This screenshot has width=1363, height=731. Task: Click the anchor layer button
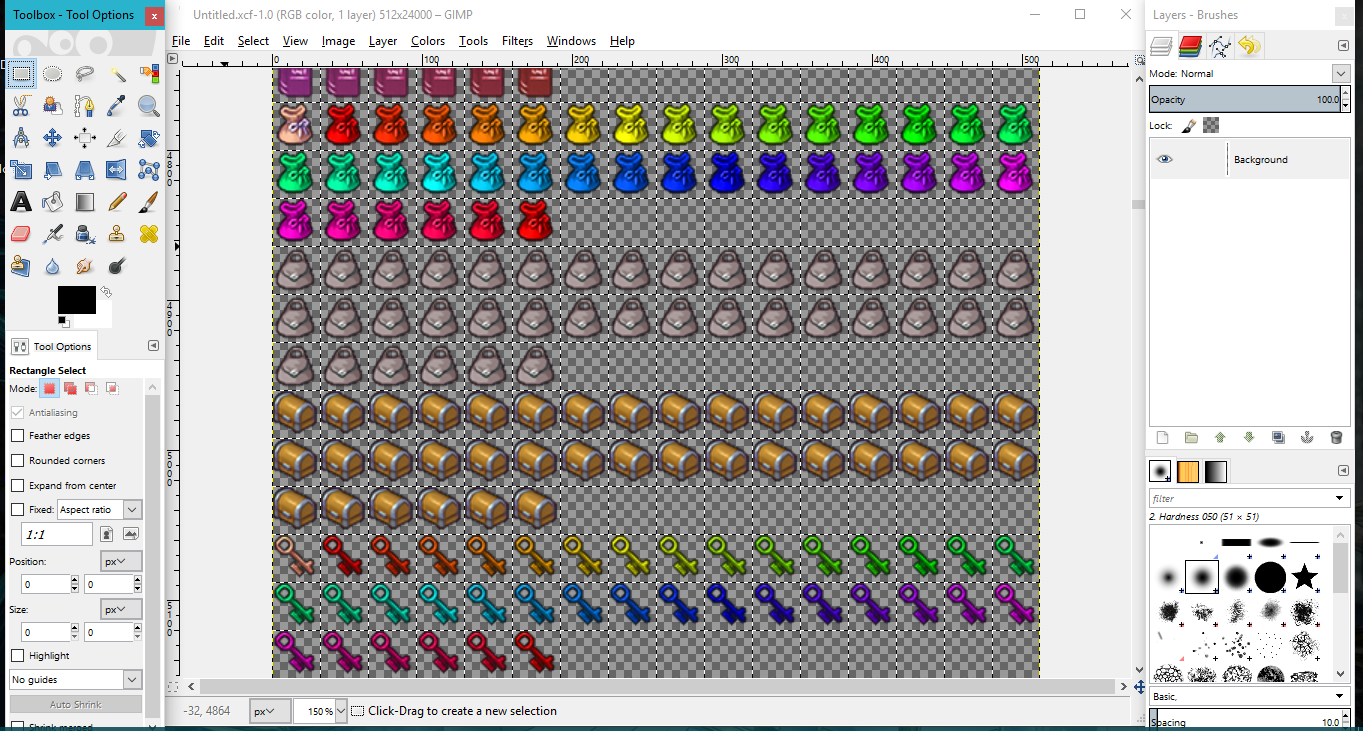(x=1307, y=437)
